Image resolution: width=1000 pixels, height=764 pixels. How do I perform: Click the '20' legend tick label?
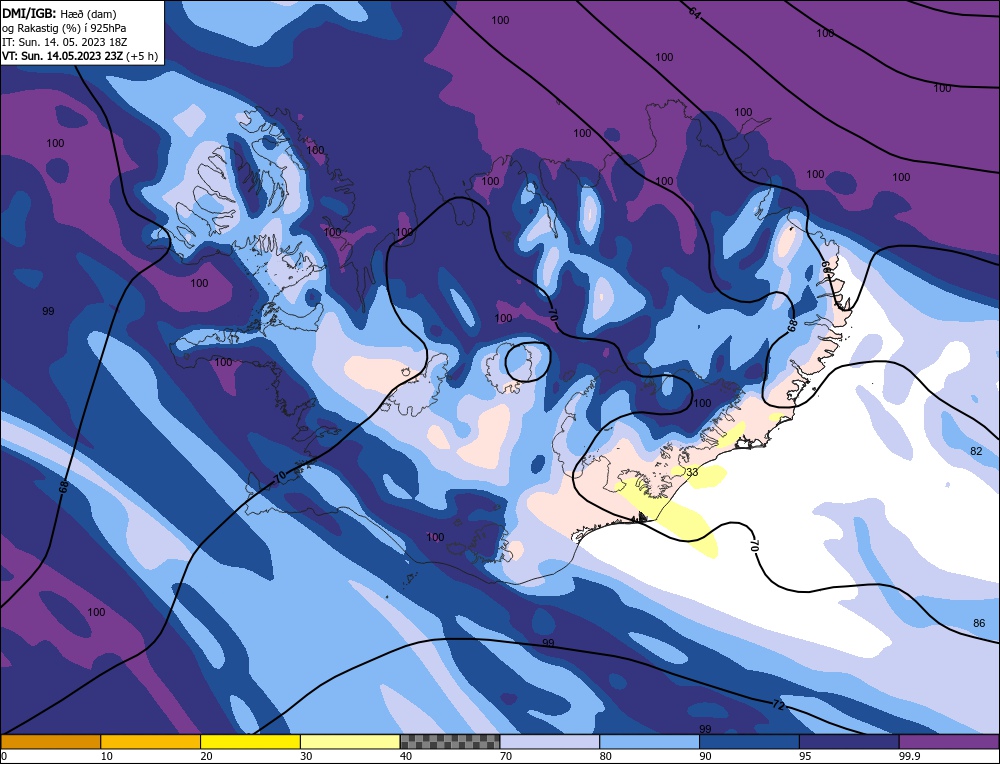coord(207,756)
